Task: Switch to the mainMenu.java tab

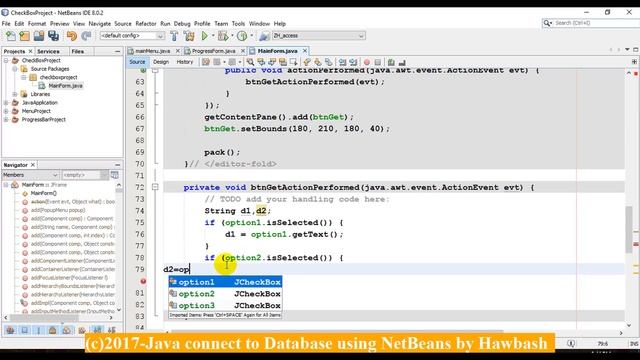Action: coord(152,51)
